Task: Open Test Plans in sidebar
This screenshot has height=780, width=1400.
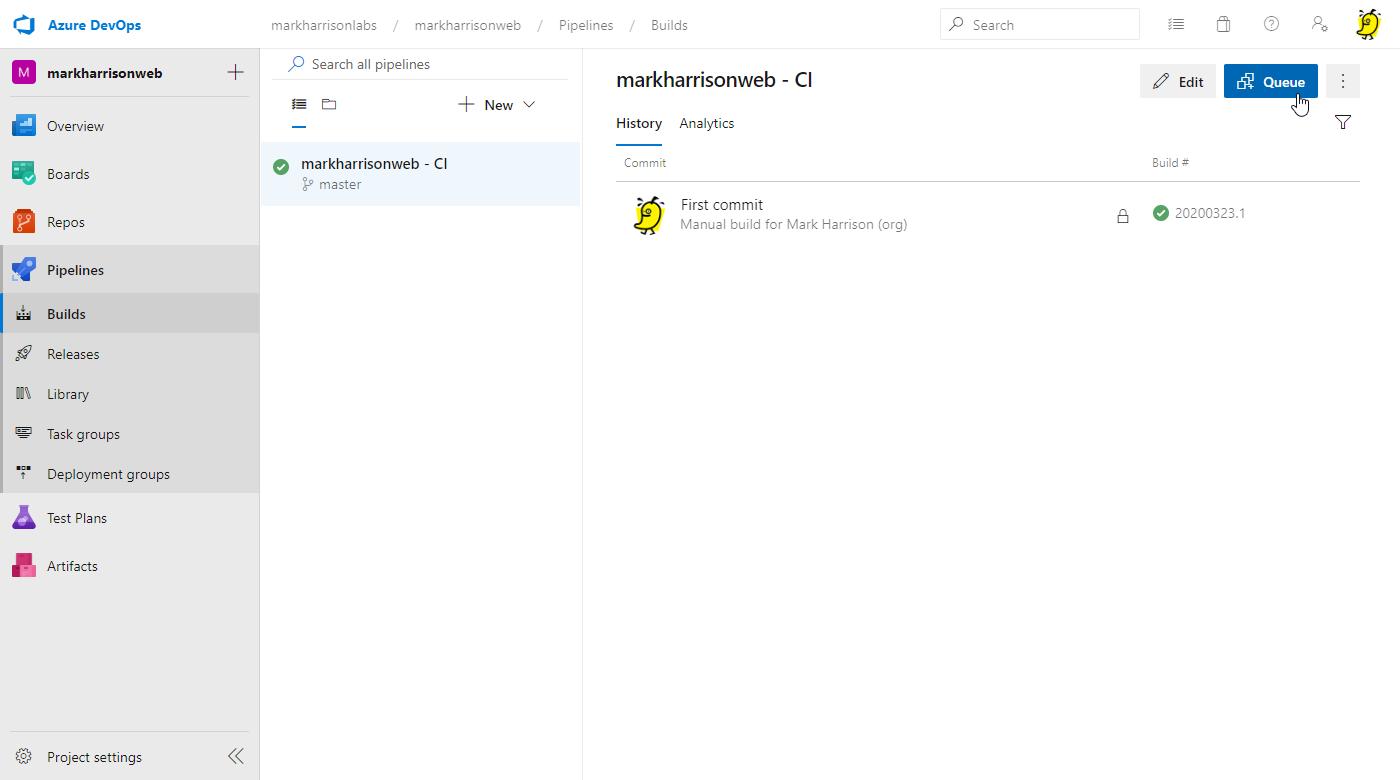Action: (x=76, y=518)
